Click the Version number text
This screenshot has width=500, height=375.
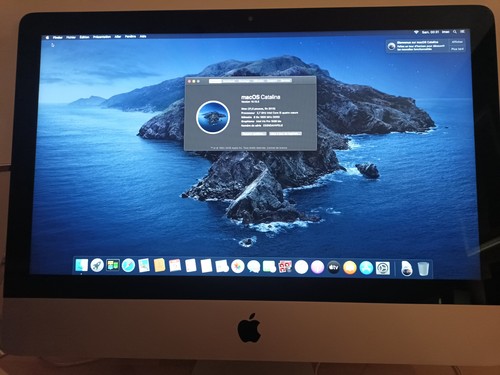[250, 102]
